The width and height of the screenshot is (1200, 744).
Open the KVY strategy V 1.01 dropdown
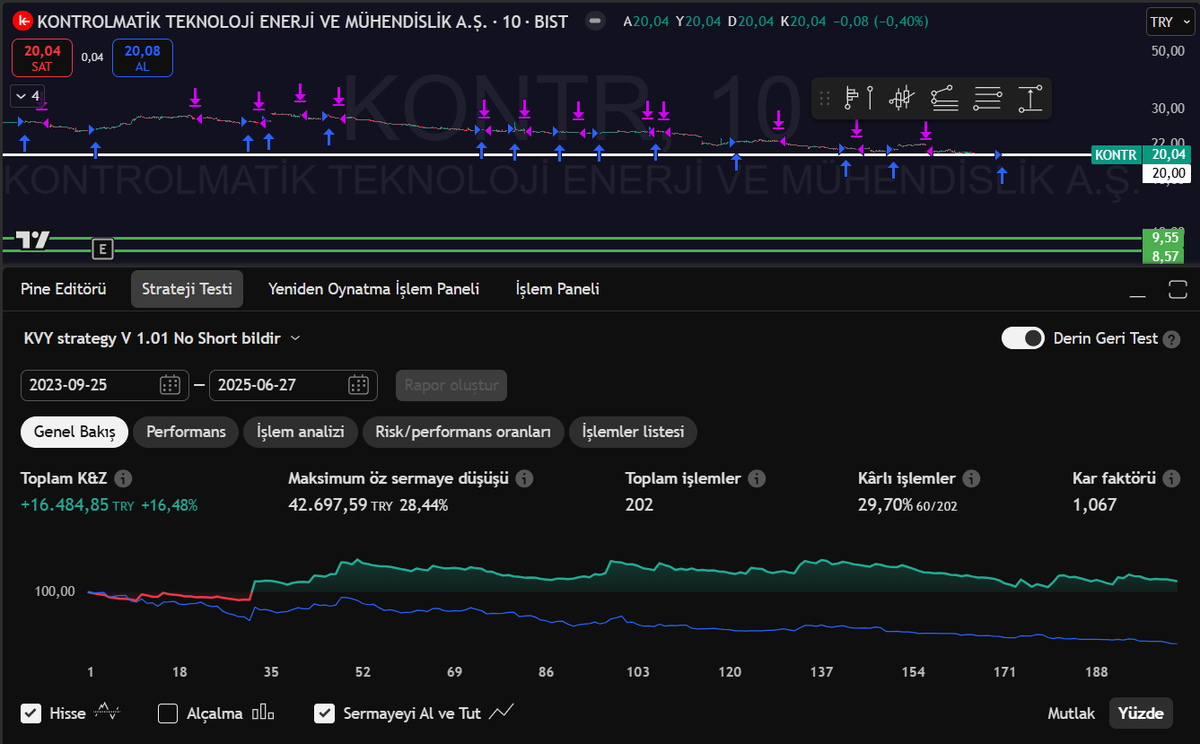[x=161, y=338]
